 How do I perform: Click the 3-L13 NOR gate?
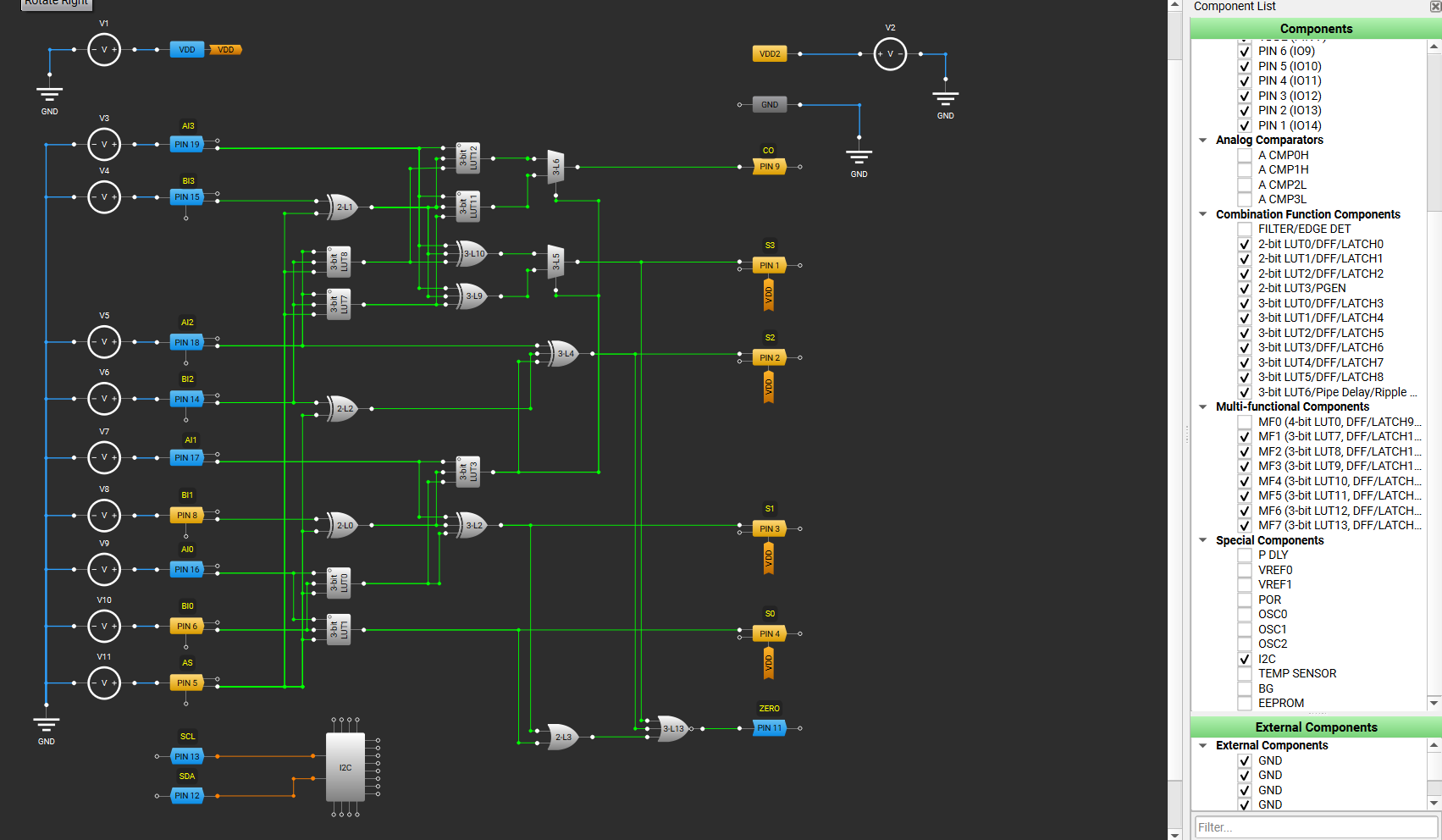673,728
